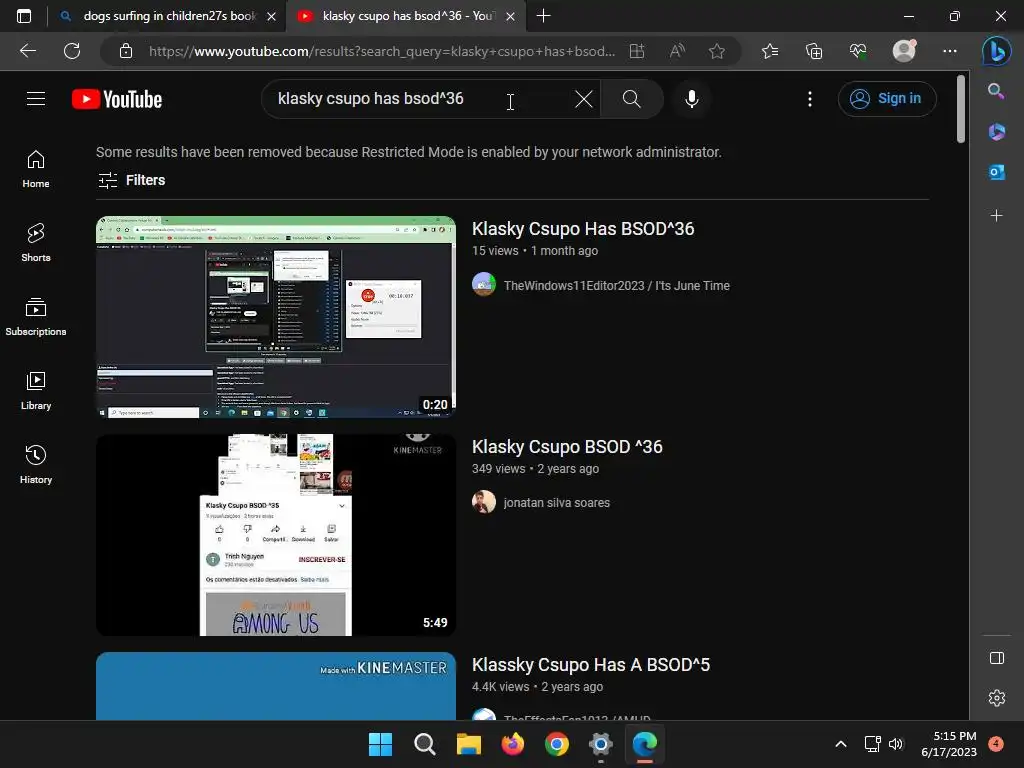View site information via the lock icon

coord(126,51)
